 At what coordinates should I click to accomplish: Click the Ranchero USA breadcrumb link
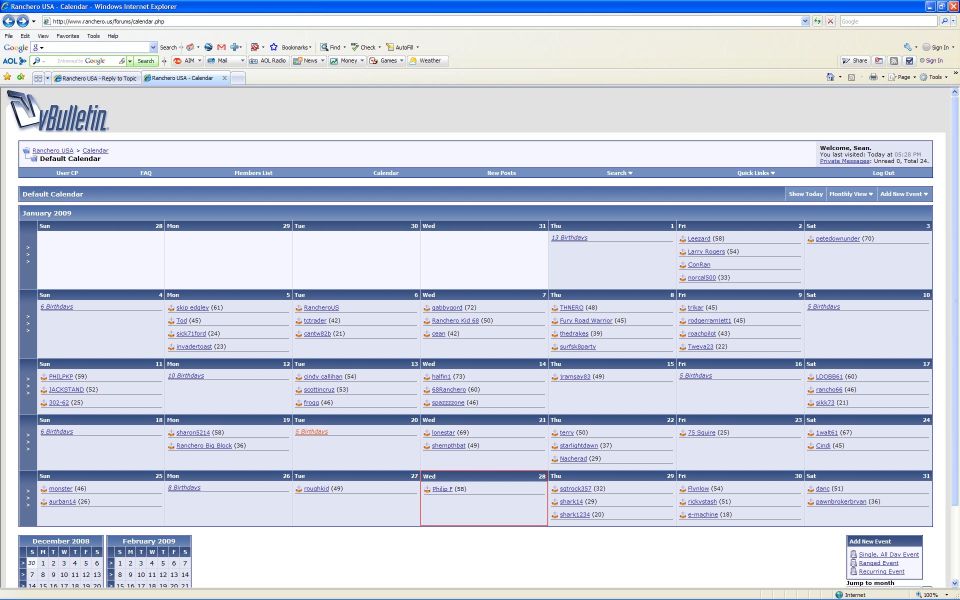pos(53,151)
